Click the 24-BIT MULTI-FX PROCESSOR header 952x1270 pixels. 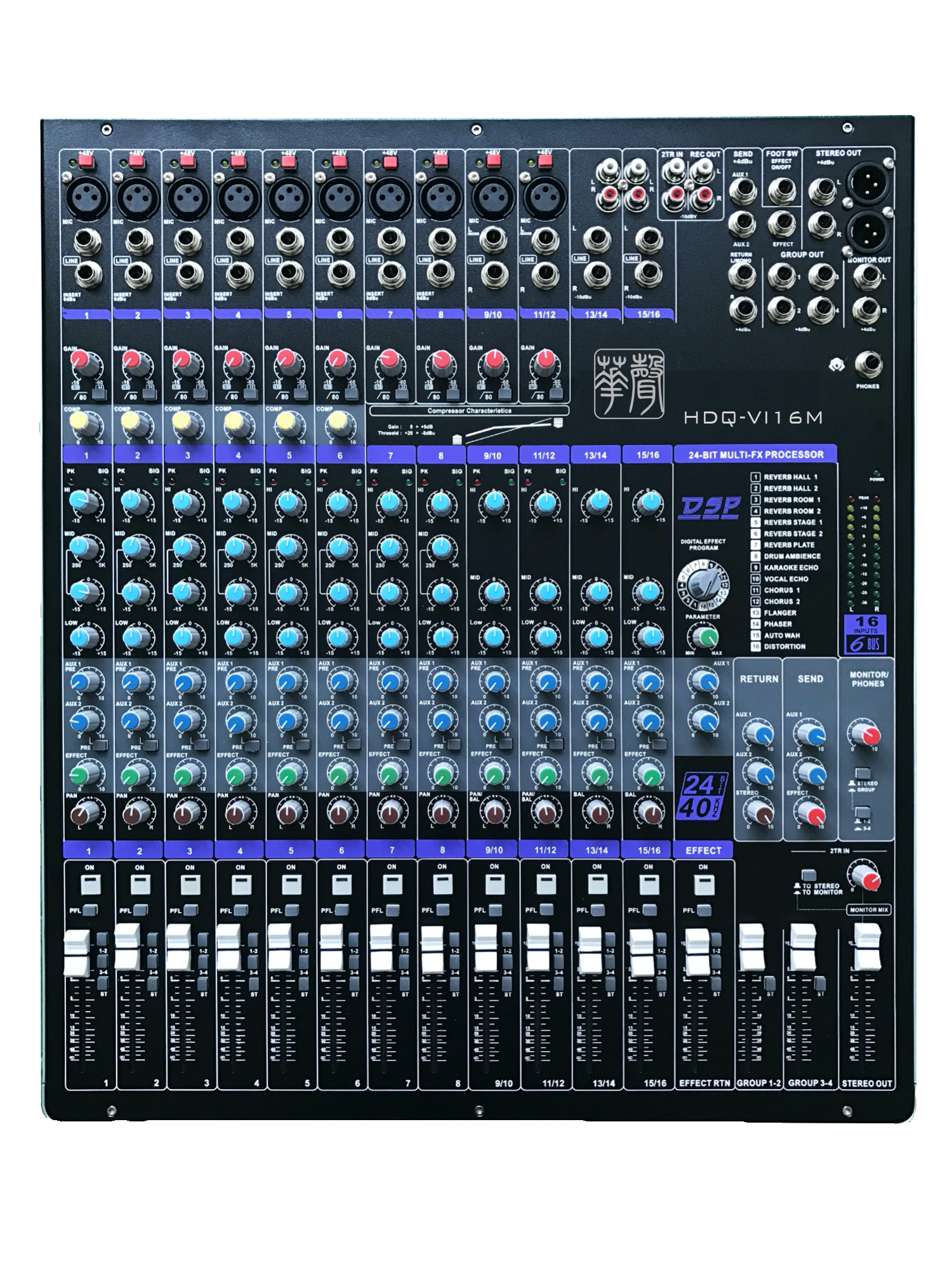755,455
